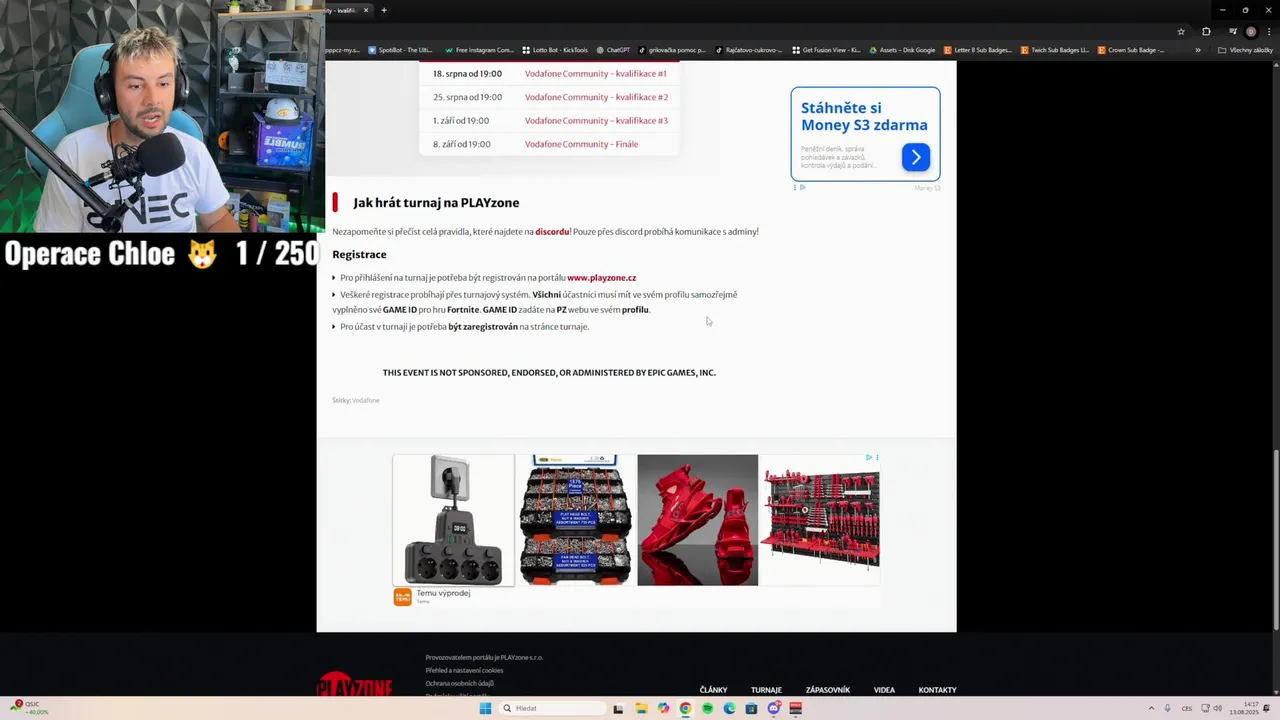Click the blue arrow on Money S3 ad
The image size is (1280, 720).
pos(916,157)
